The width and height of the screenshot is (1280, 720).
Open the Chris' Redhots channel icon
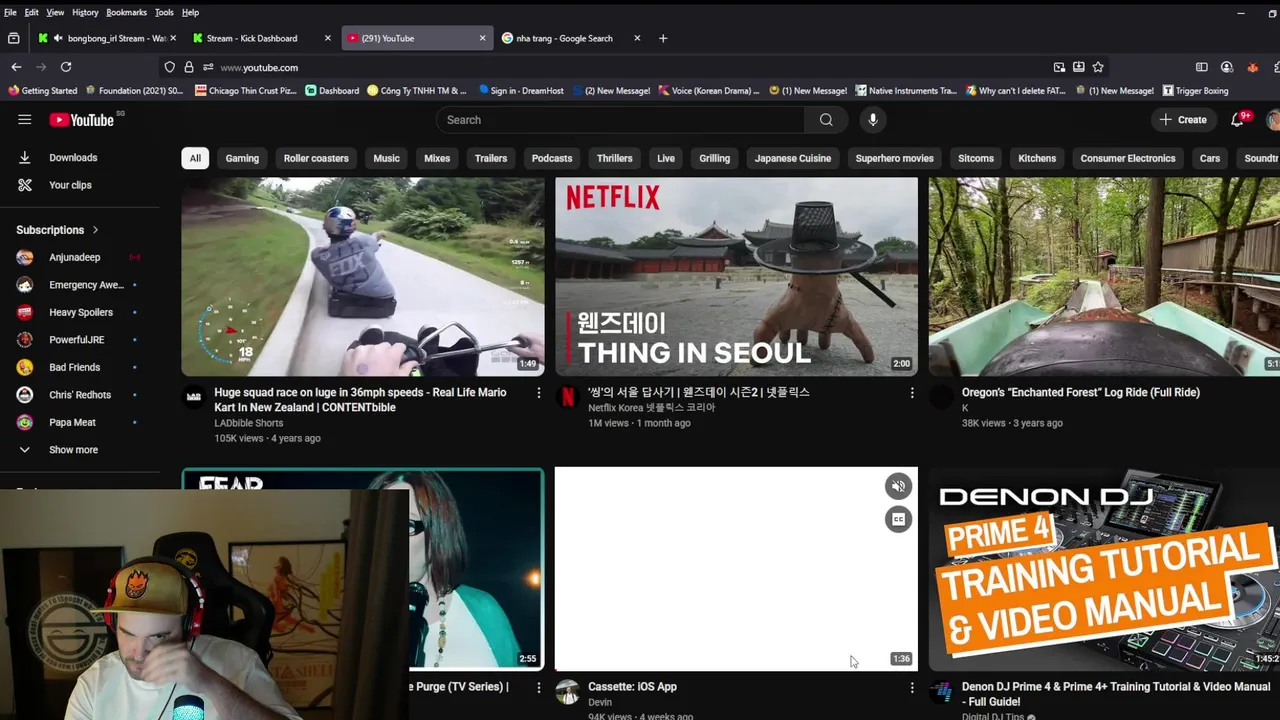(25, 395)
